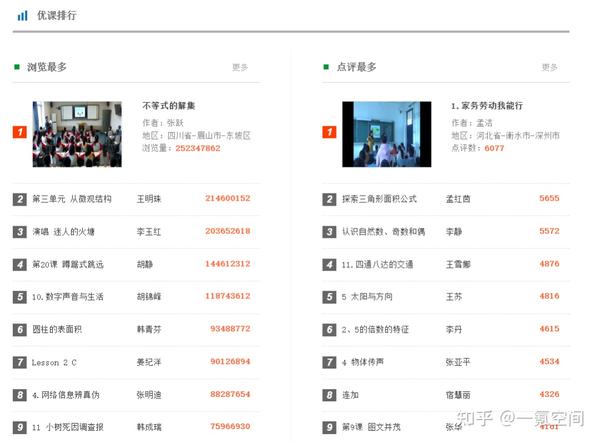Click rank 6 badge beside 圆柱的表面积
600x443 pixels.
click(x=20, y=329)
